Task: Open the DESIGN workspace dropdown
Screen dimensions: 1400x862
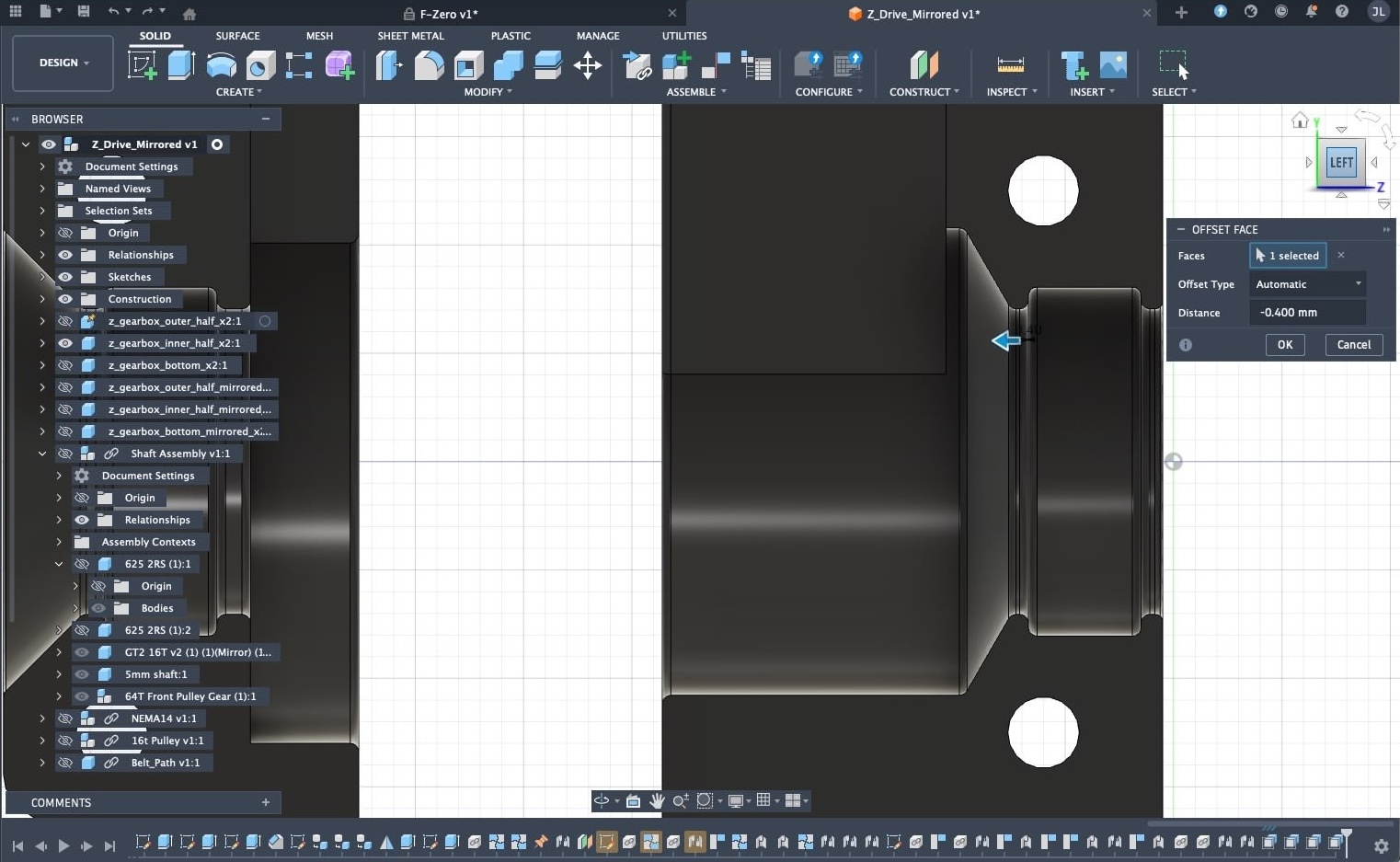Action: click(x=63, y=63)
